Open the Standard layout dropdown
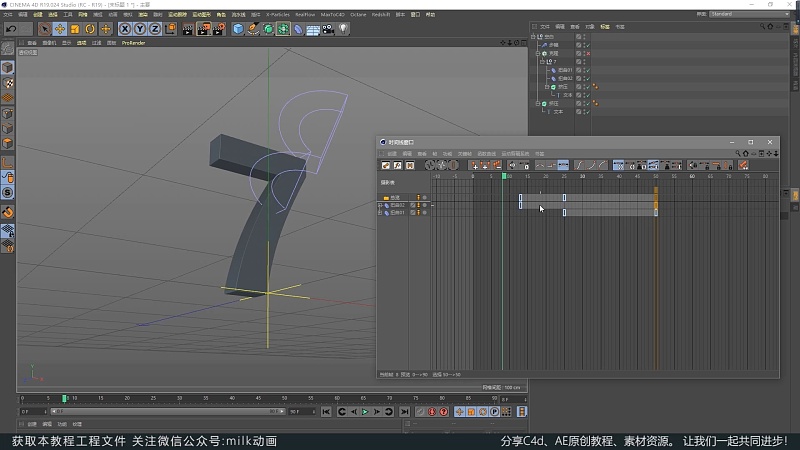 (x=749, y=14)
